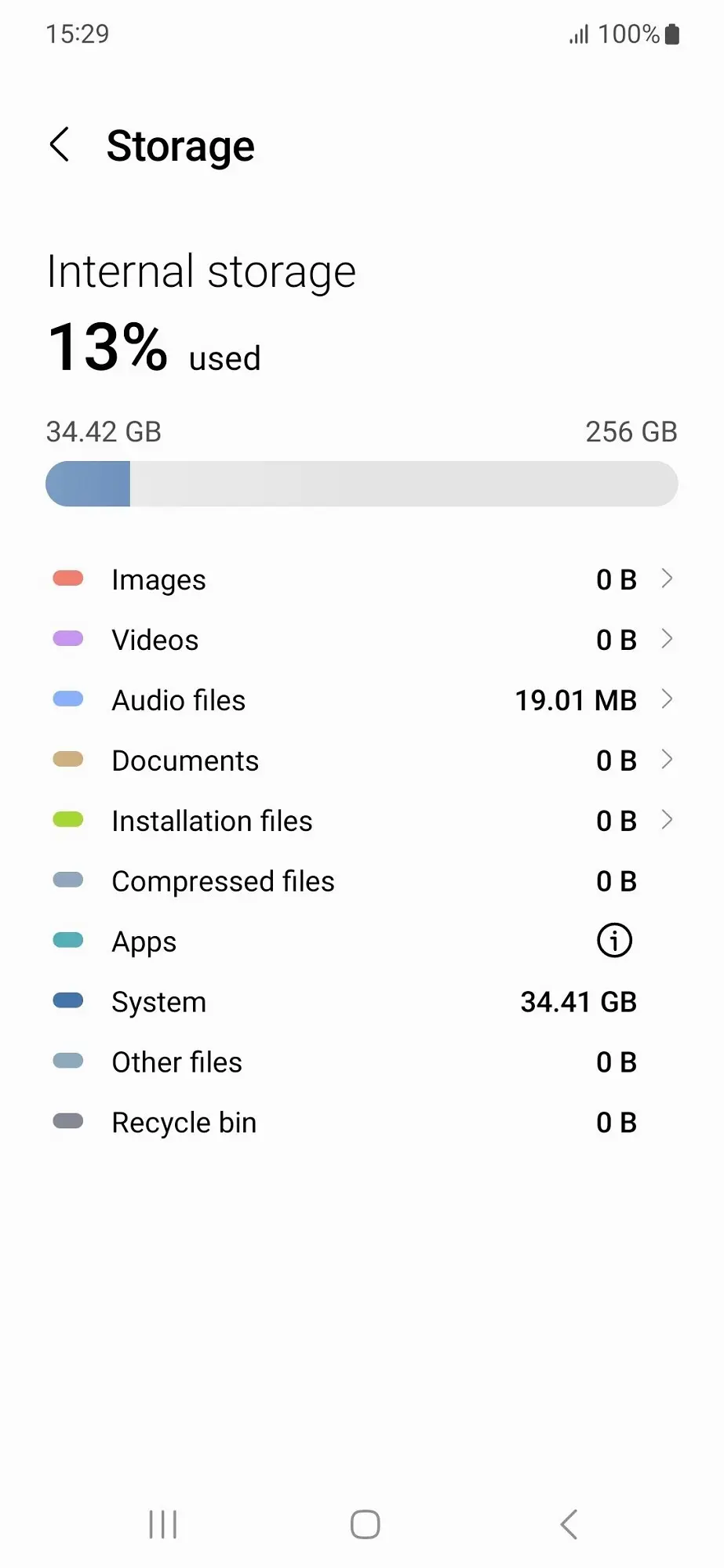Tap the back arrow next to Storage
This screenshot has width=724, height=1568.
tap(60, 145)
